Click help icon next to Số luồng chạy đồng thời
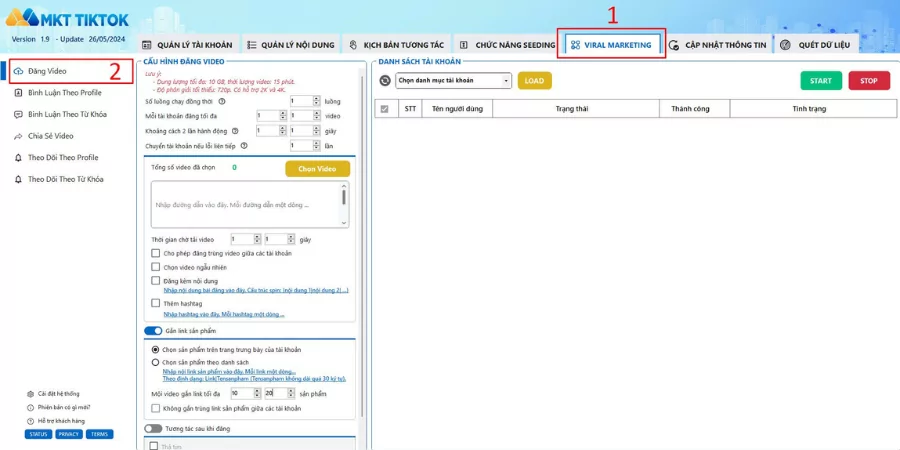This screenshot has width=900, height=450. click(222, 101)
